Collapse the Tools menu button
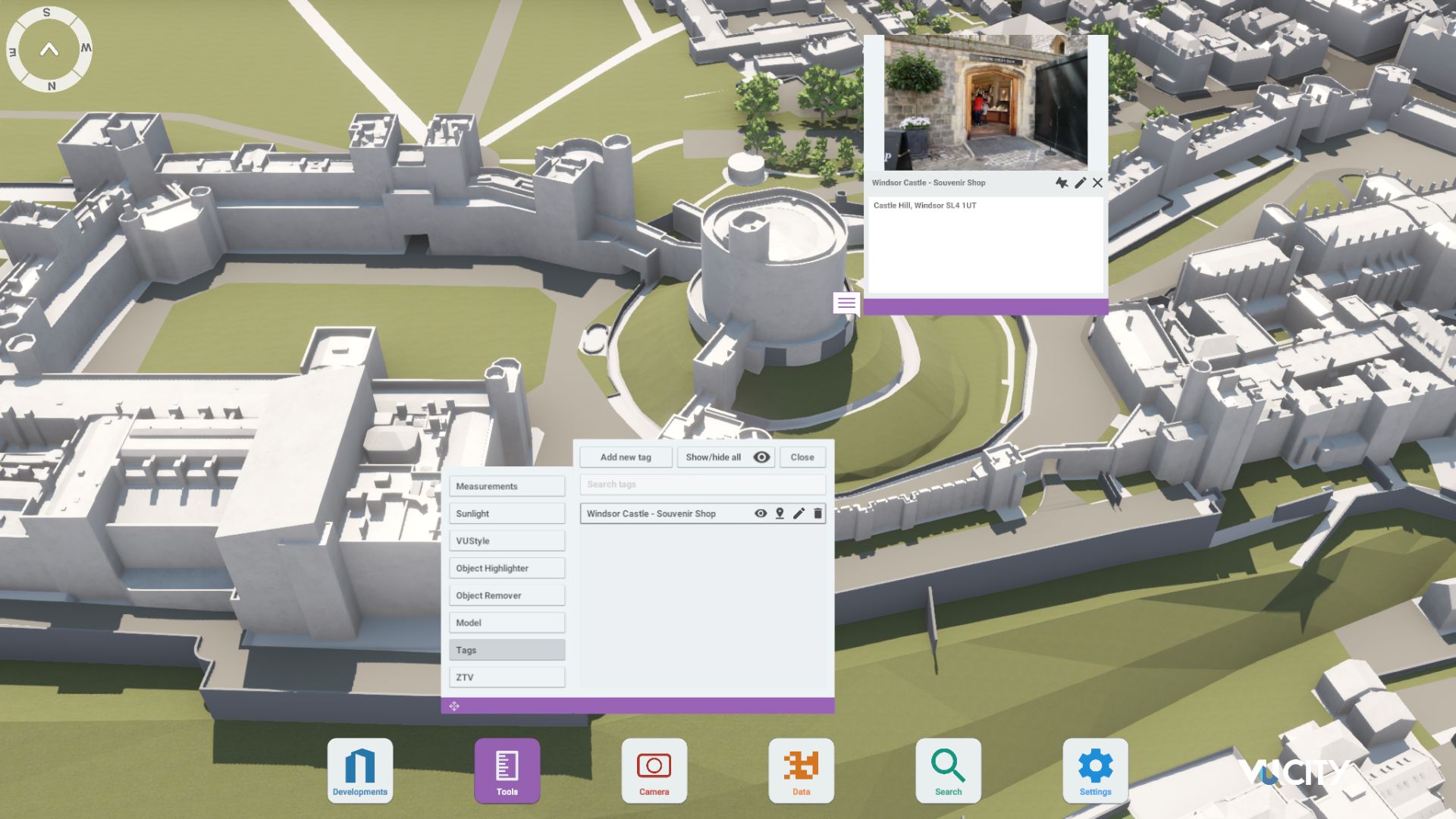This screenshot has width=1456, height=819. (x=507, y=770)
